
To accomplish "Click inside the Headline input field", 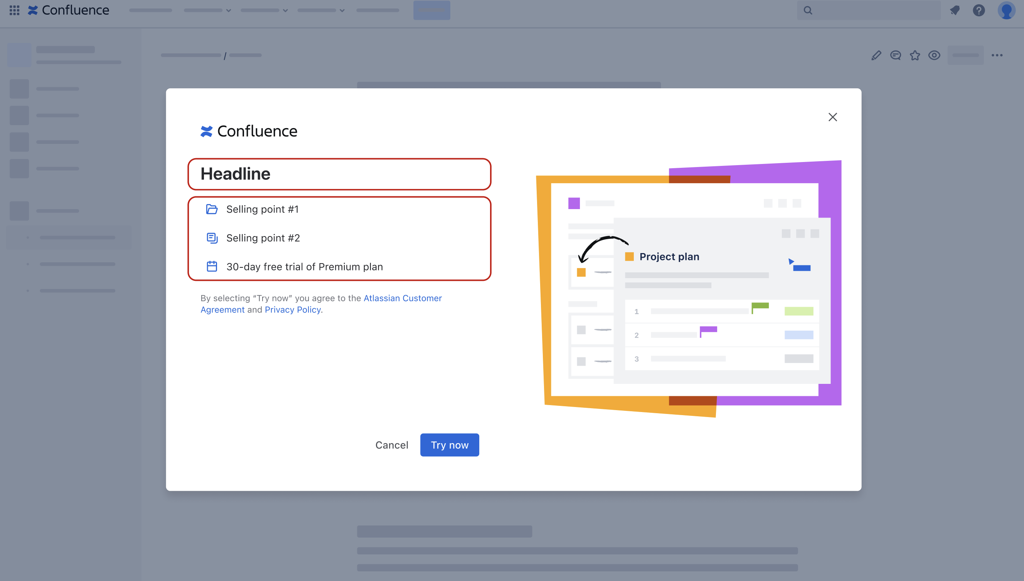I will 339,173.
